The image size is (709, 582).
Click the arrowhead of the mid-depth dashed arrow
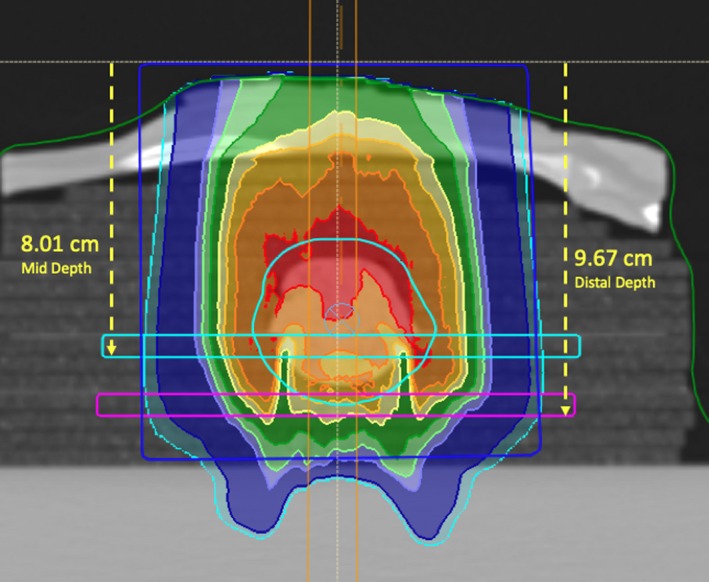(x=112, y=349)
